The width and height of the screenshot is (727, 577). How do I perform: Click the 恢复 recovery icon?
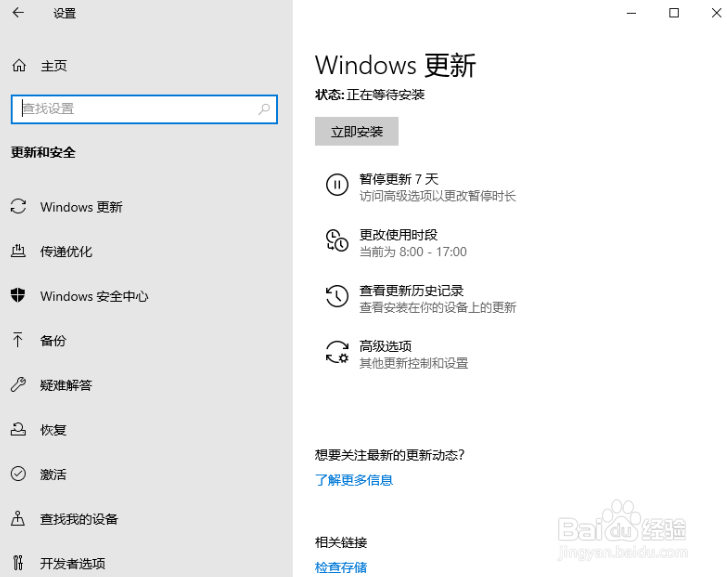pos(18,429)
